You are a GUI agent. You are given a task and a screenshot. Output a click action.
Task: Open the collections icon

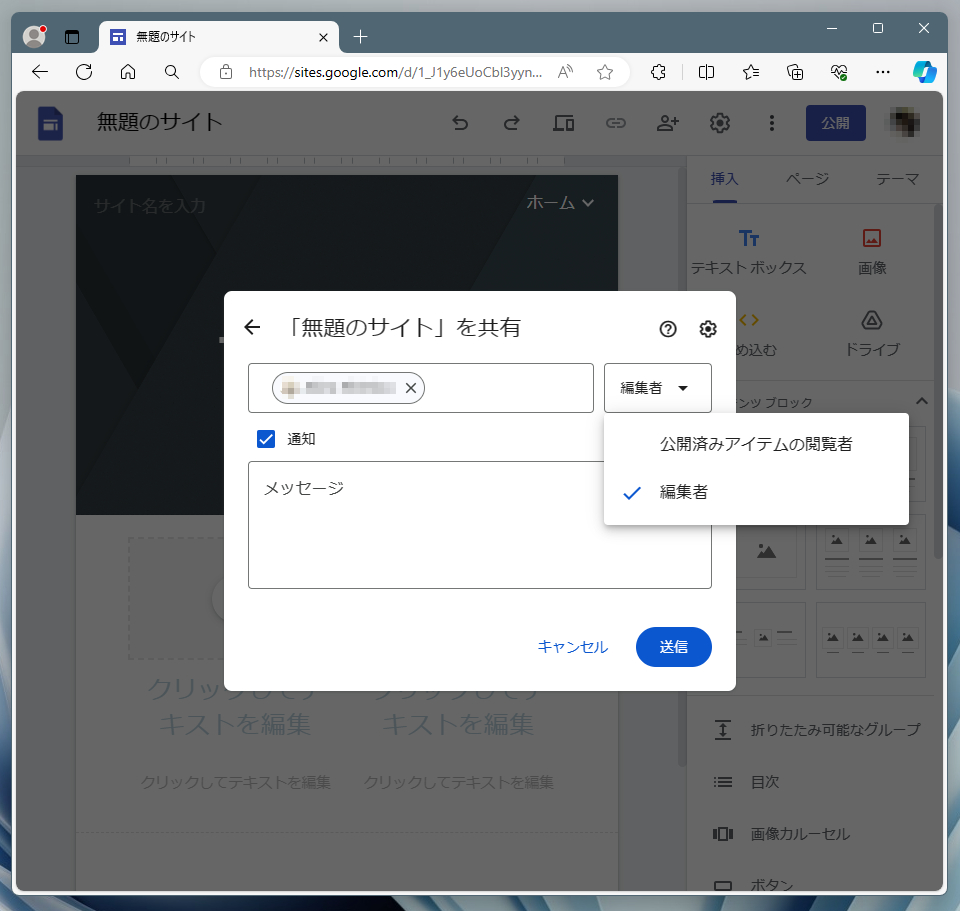point(795,72)
